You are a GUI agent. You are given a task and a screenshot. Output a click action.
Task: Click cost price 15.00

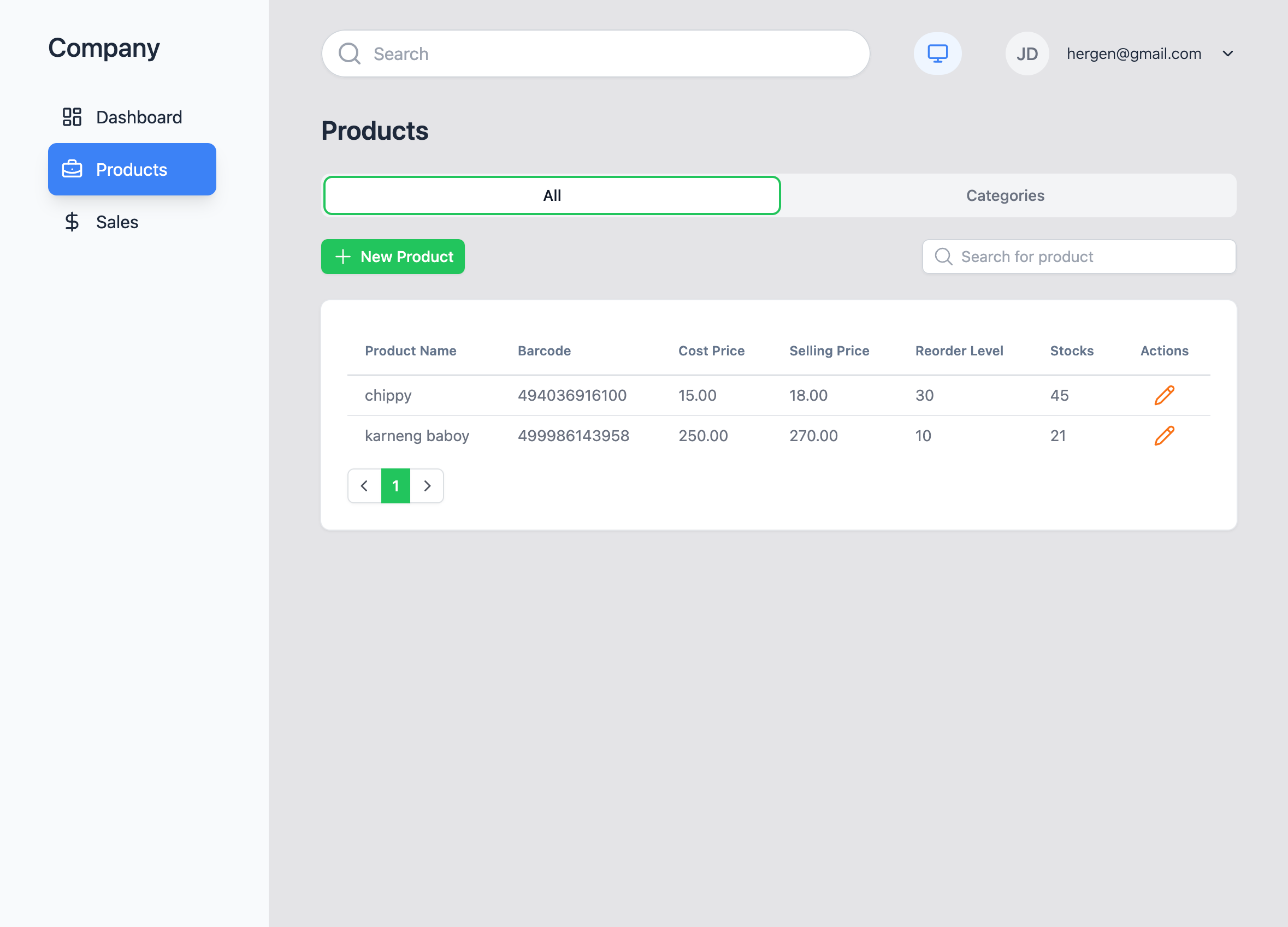pyautogui.click(x=697, y=395)
